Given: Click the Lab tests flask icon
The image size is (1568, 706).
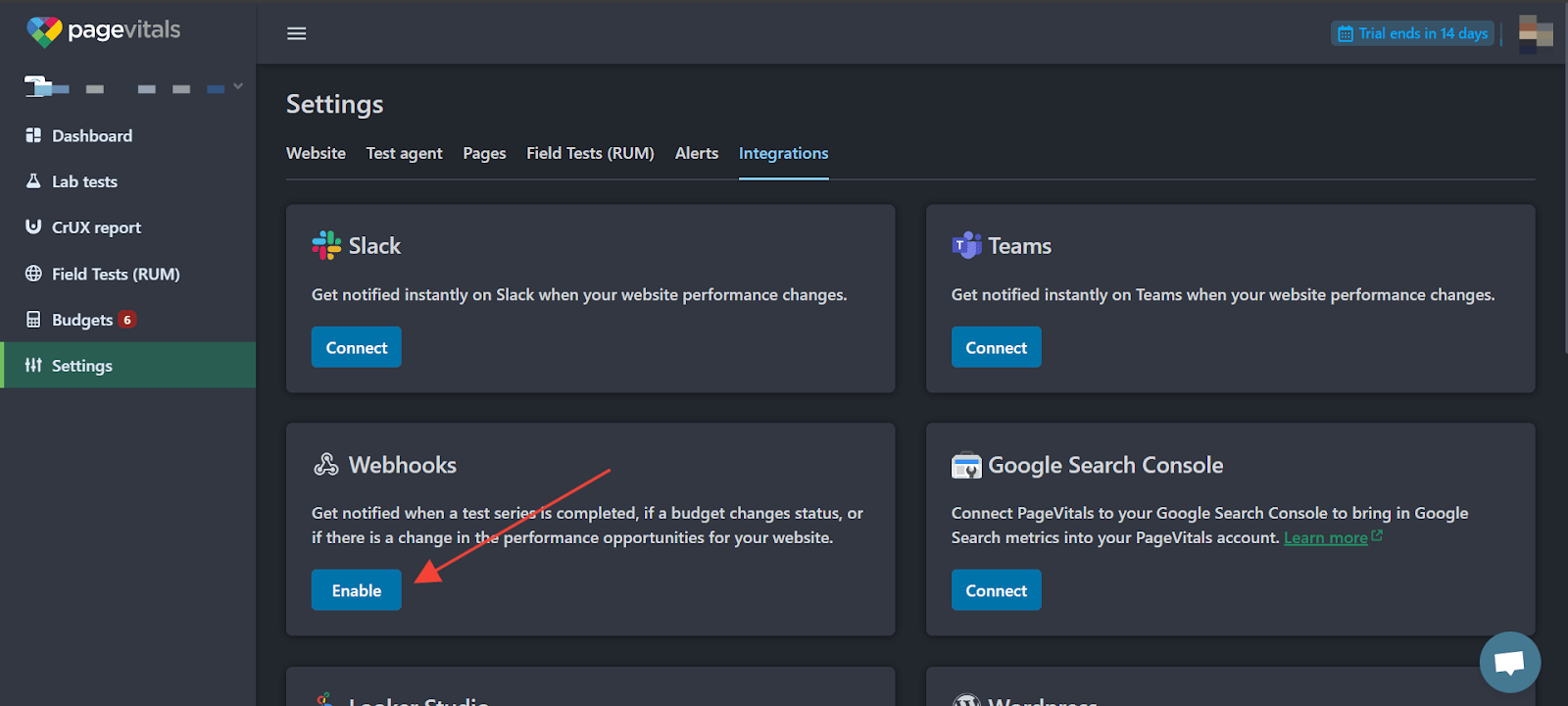Looking at the screenshot, I should pos(33,181).
